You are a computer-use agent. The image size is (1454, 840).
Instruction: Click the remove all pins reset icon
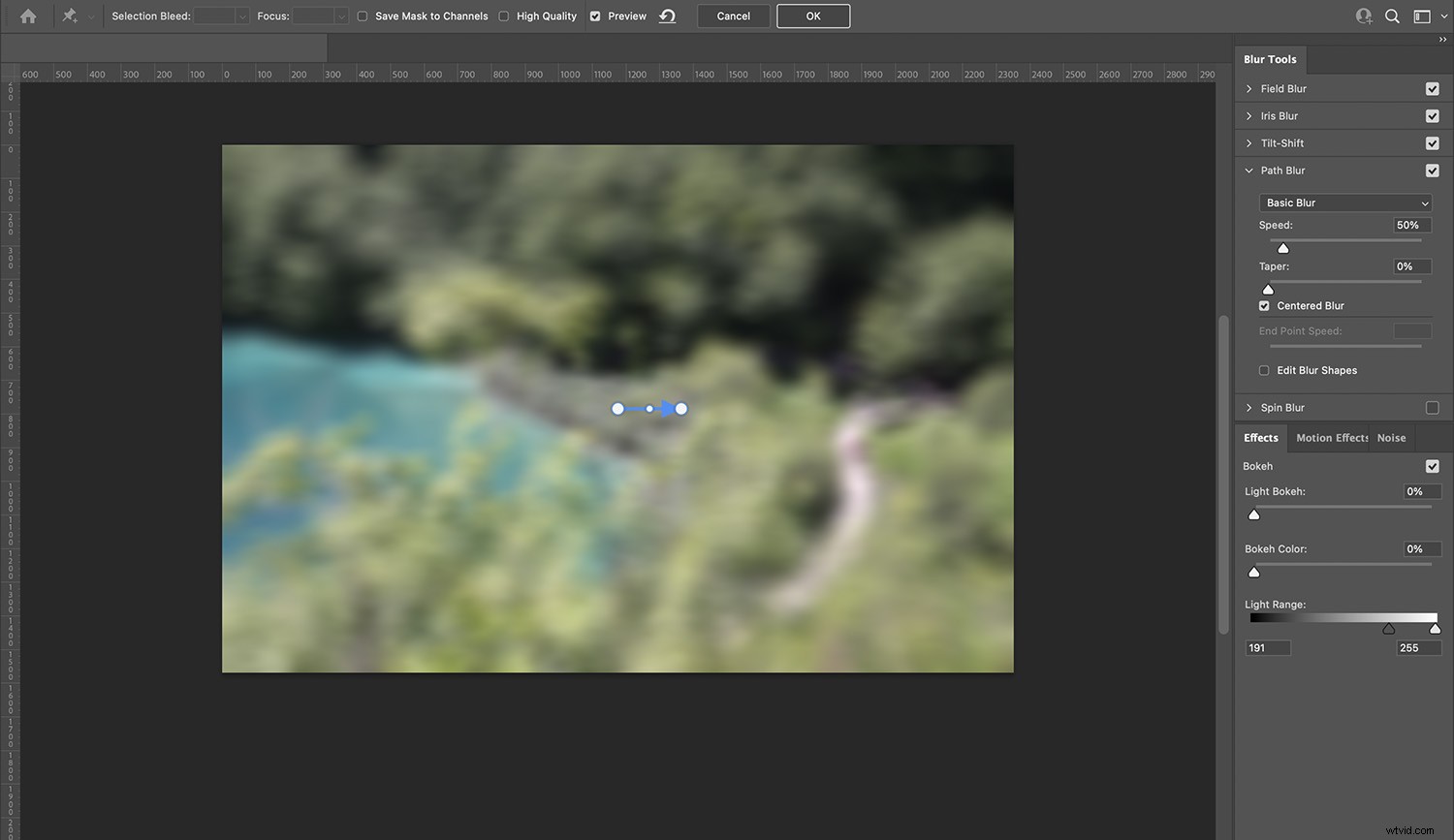point(667,16)
